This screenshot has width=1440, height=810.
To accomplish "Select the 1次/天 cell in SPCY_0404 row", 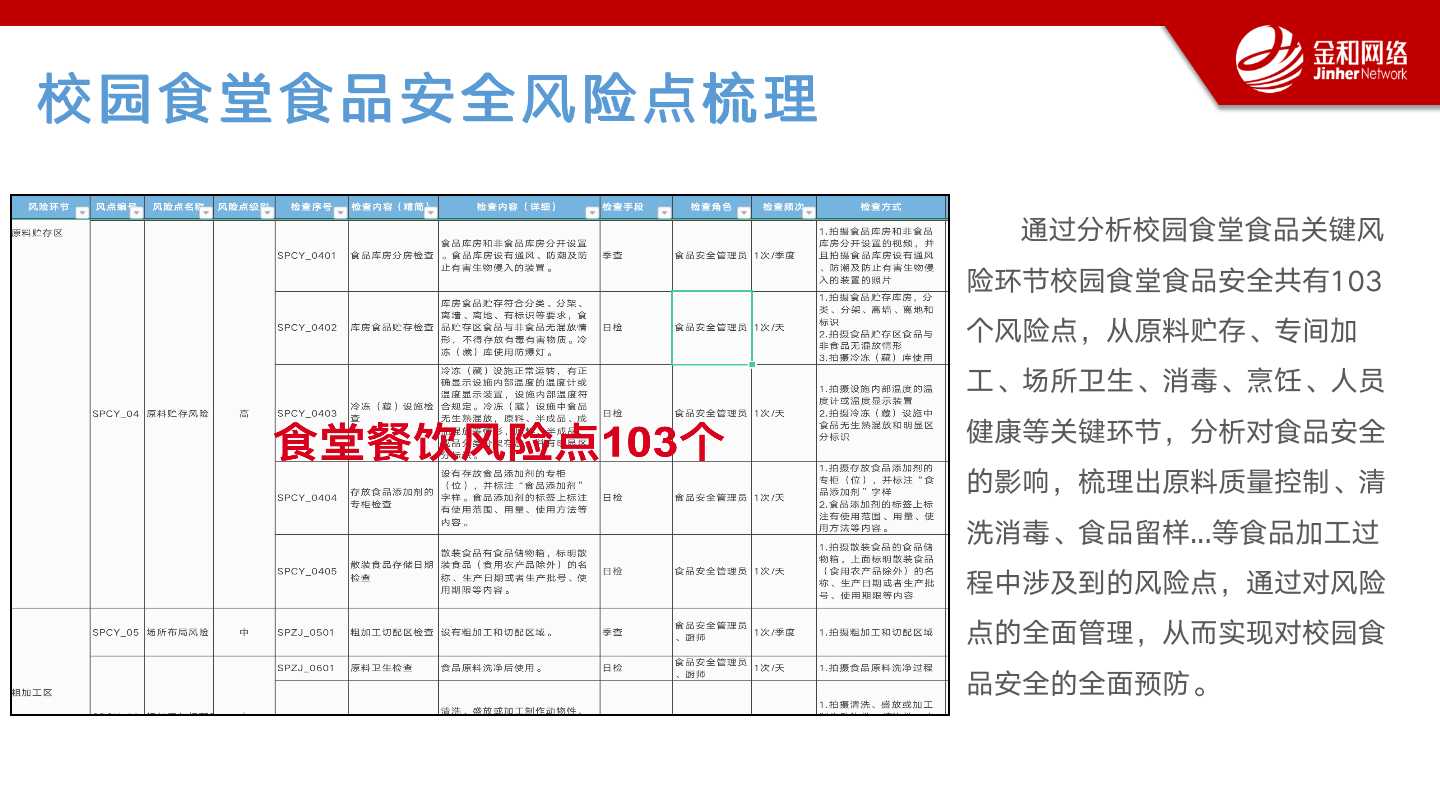I will [x=783, y=497].
